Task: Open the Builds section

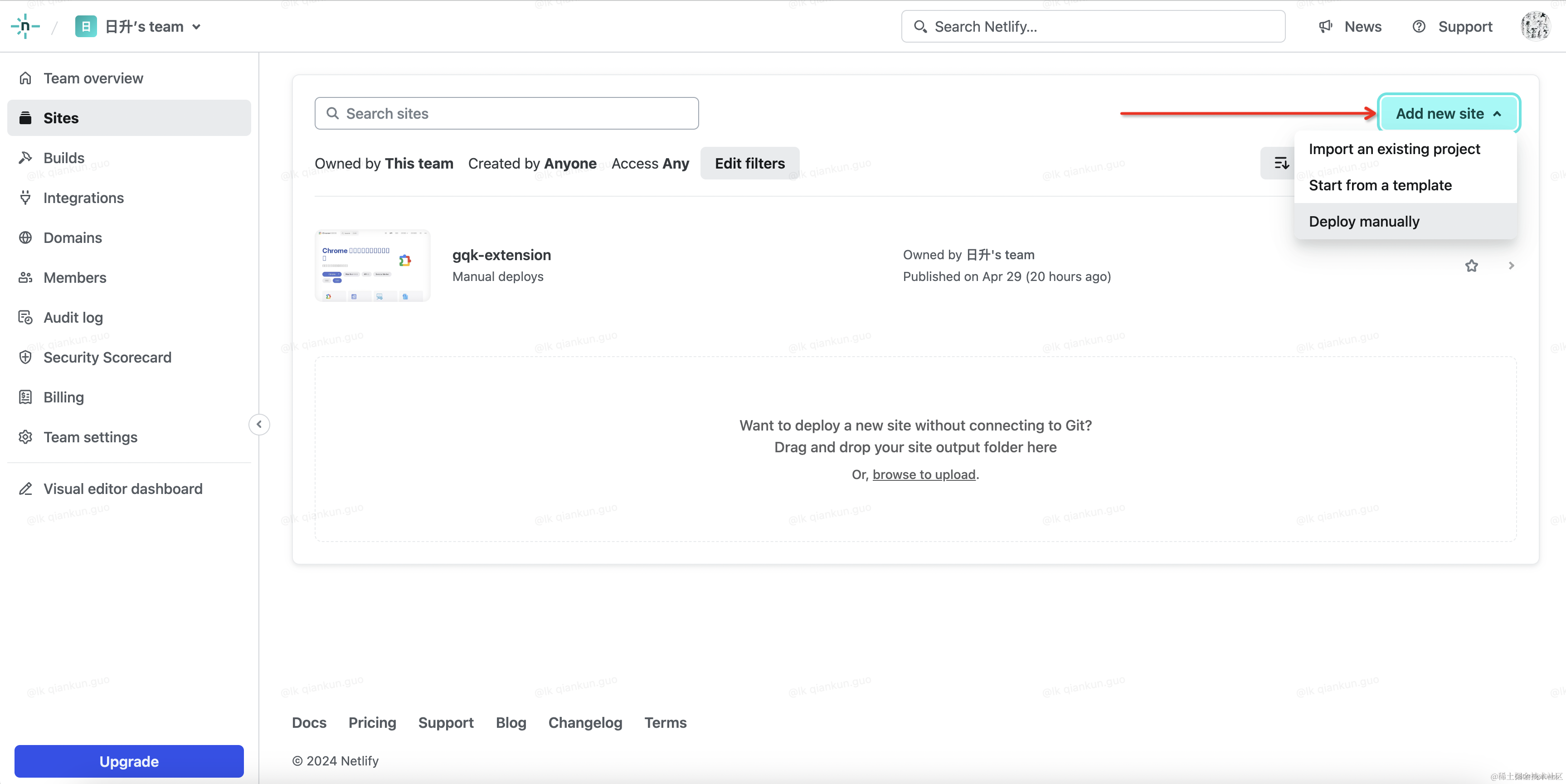Action: tap(63, 157)
